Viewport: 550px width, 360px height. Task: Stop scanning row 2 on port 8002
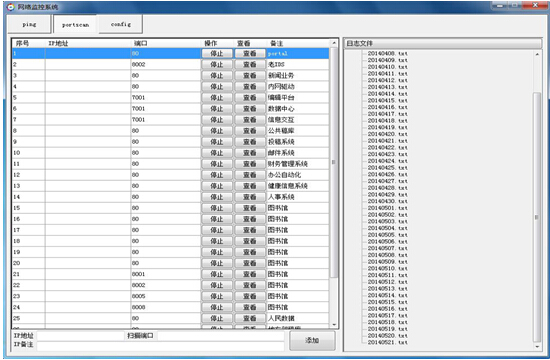(x=217, y=65)
